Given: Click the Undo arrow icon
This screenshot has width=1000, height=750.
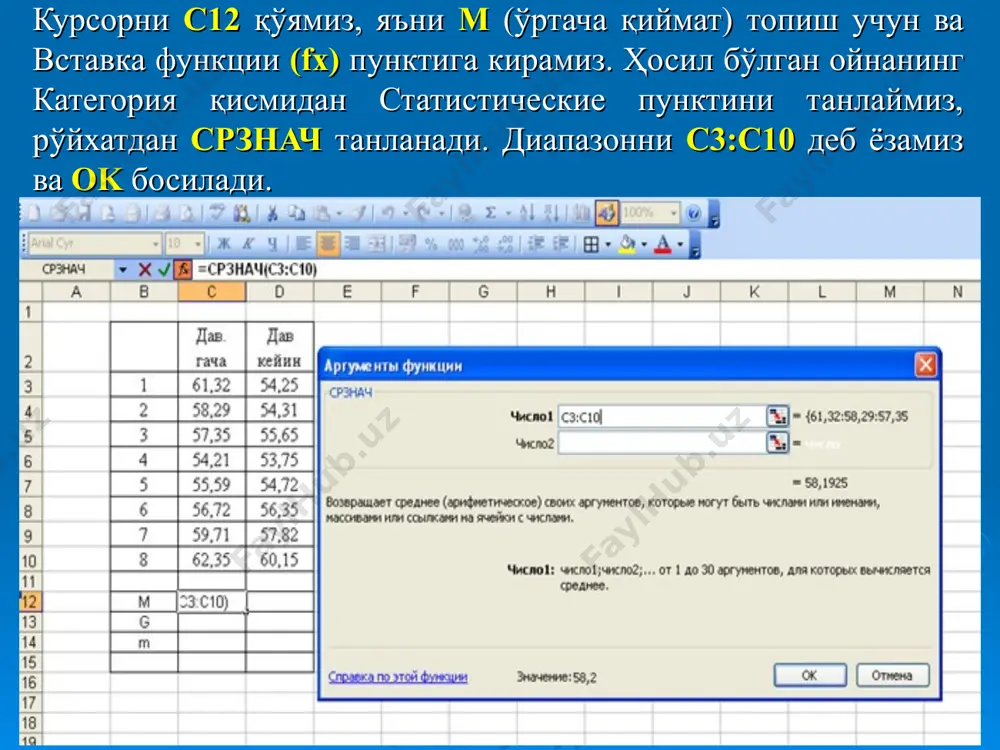Looking at the screenshot, I should (388, 214).
